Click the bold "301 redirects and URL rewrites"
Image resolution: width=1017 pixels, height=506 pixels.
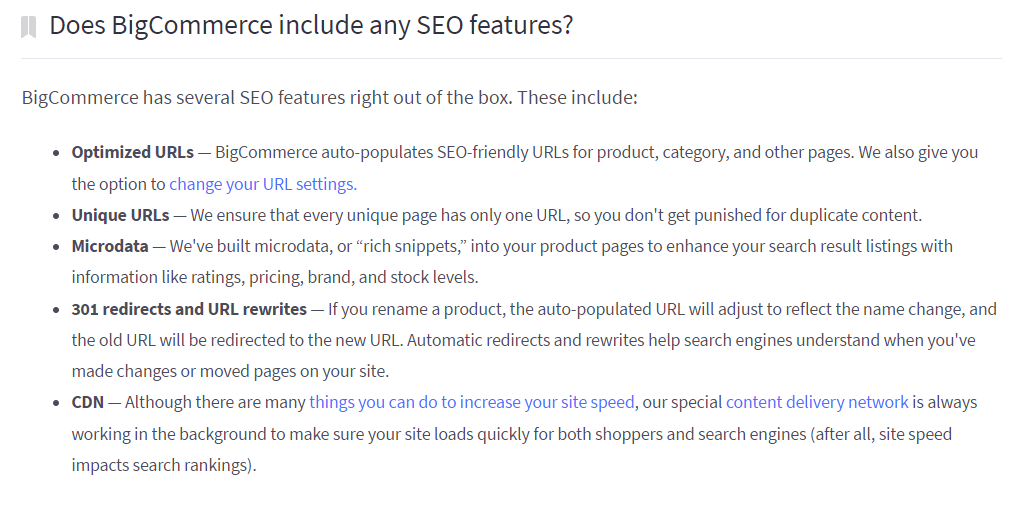189,309
